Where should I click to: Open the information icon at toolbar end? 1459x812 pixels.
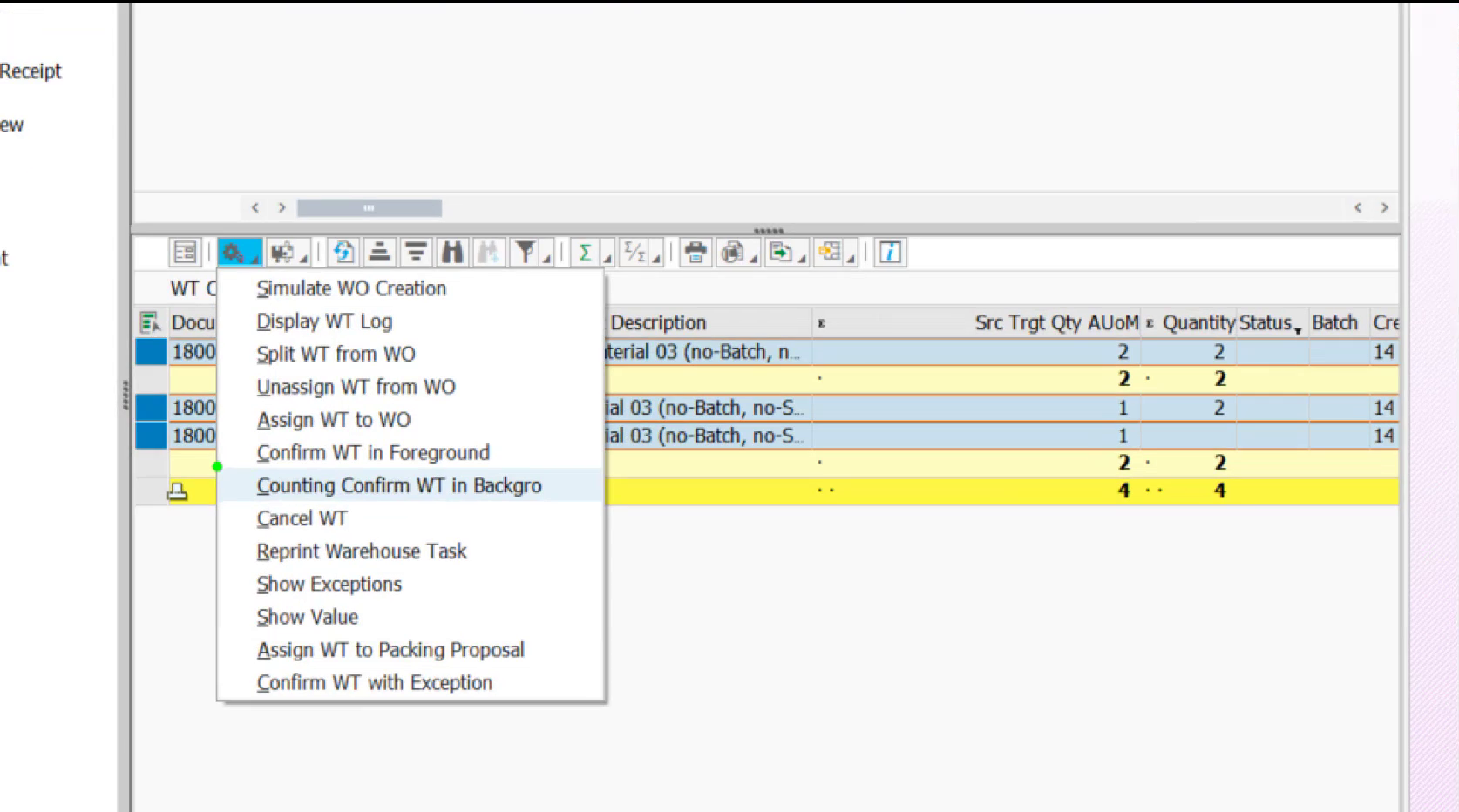coord(889,253)
